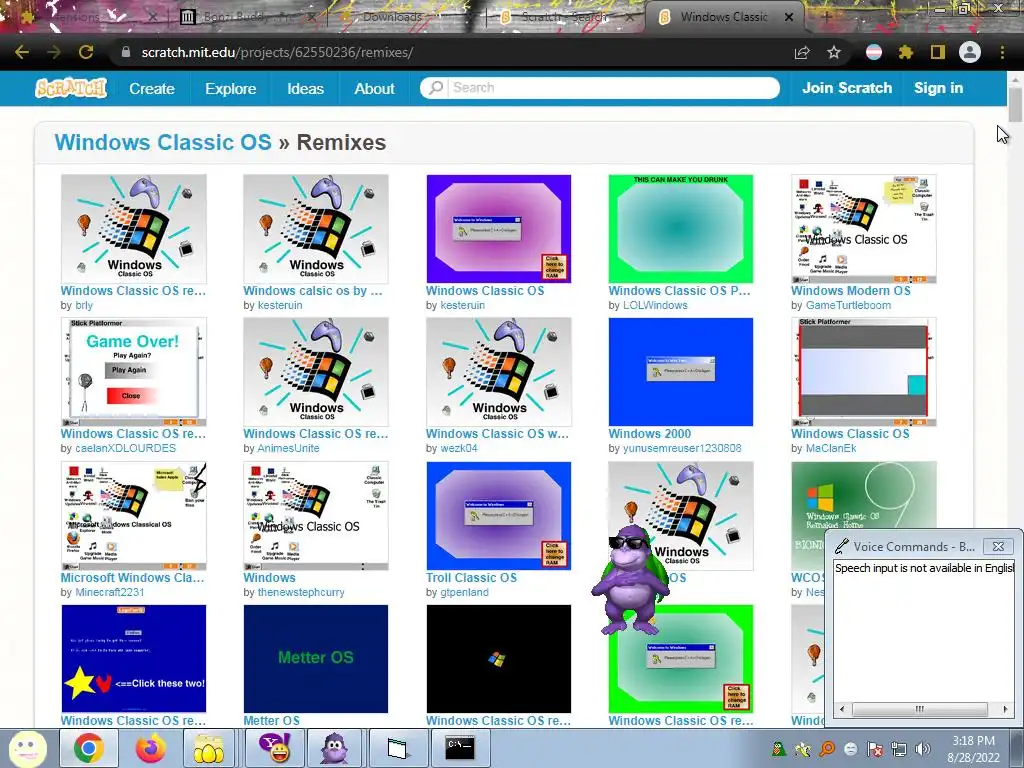Open the Windows Modern OS project link
This screenshot has width=1024, height=768.
850,291
